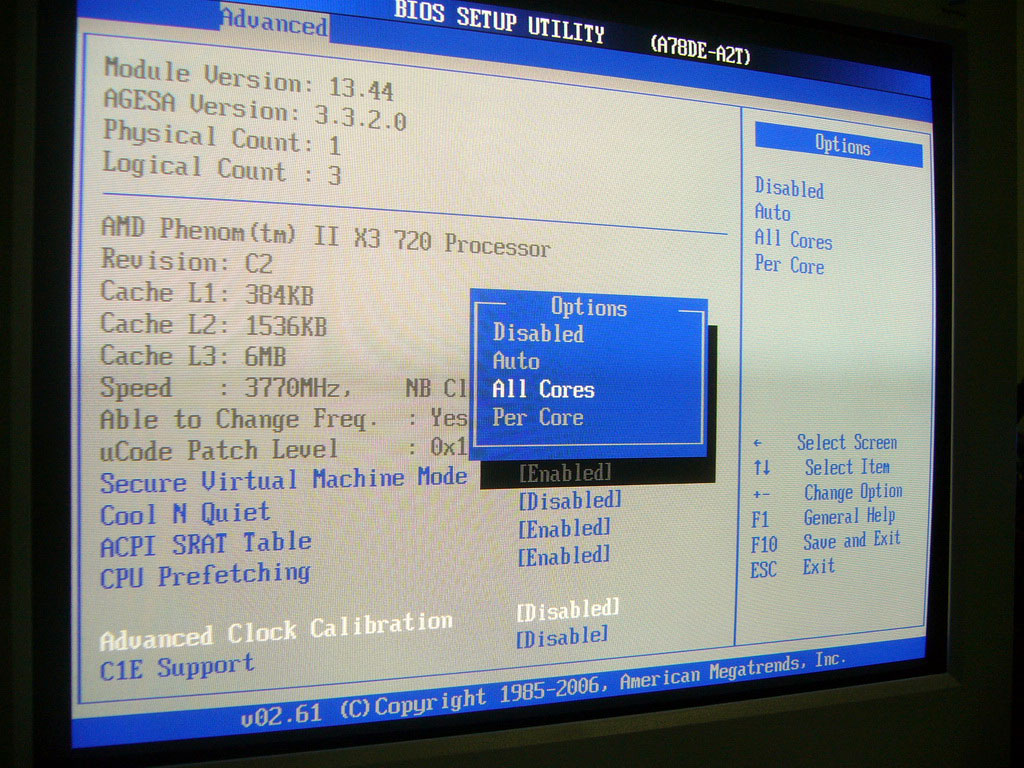Open the [Enabled] value beside CPU Prefetching
1024x768 pixels.
564,556
